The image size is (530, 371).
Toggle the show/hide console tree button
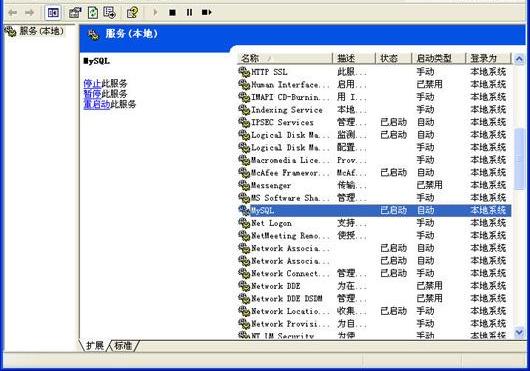pos(53,13)
